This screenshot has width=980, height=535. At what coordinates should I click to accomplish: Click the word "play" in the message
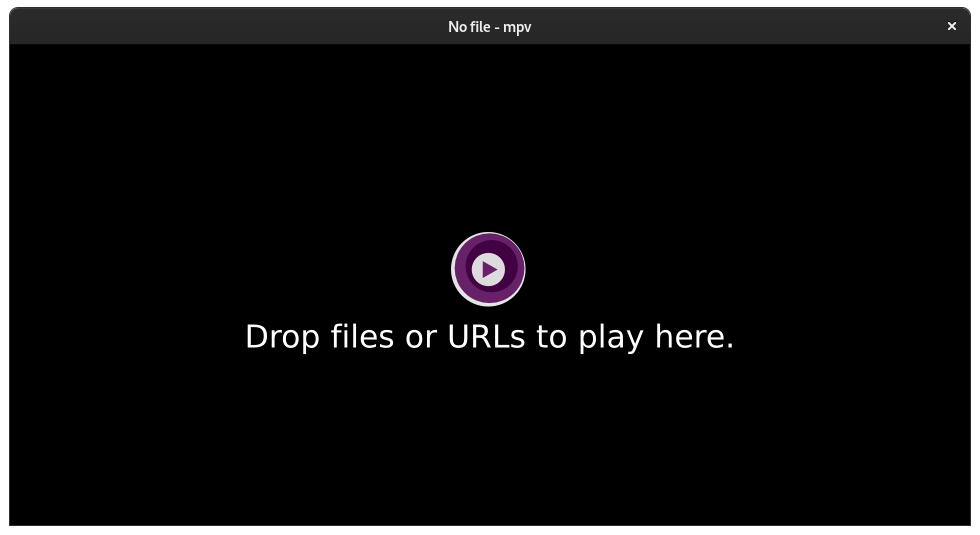(x=611, y=338)
